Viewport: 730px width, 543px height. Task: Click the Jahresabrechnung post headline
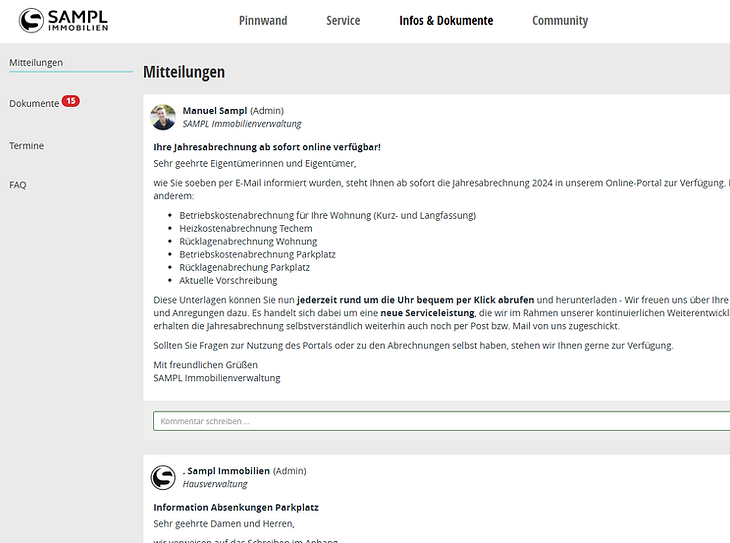(267, 147)
